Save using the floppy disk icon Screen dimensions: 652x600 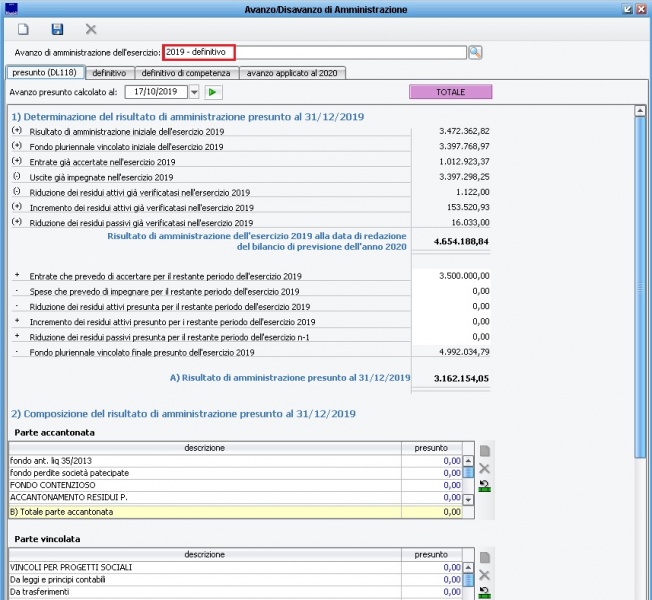[x=57, y=30]
